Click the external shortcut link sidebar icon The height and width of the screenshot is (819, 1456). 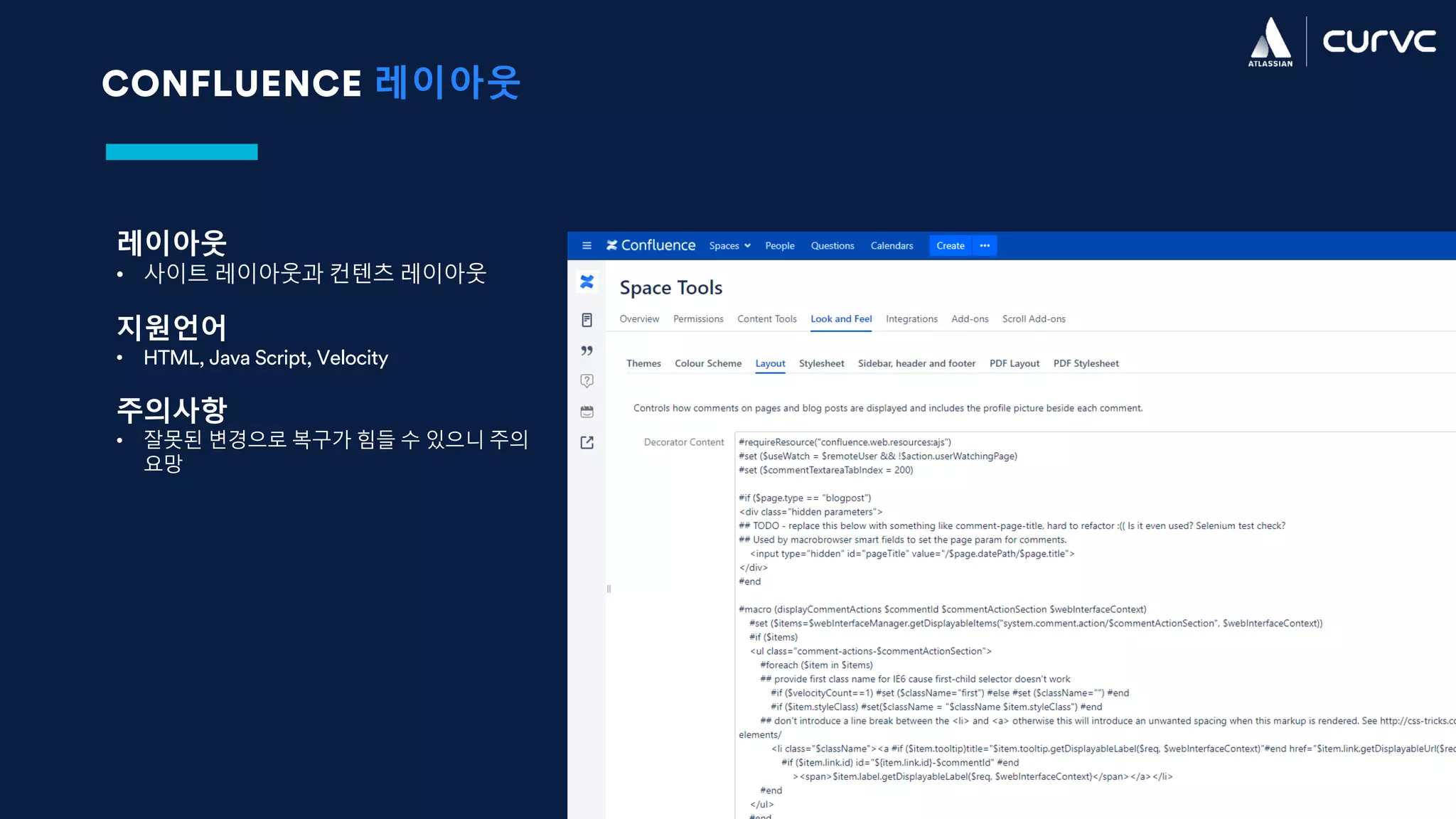click(x=587, y=442)
